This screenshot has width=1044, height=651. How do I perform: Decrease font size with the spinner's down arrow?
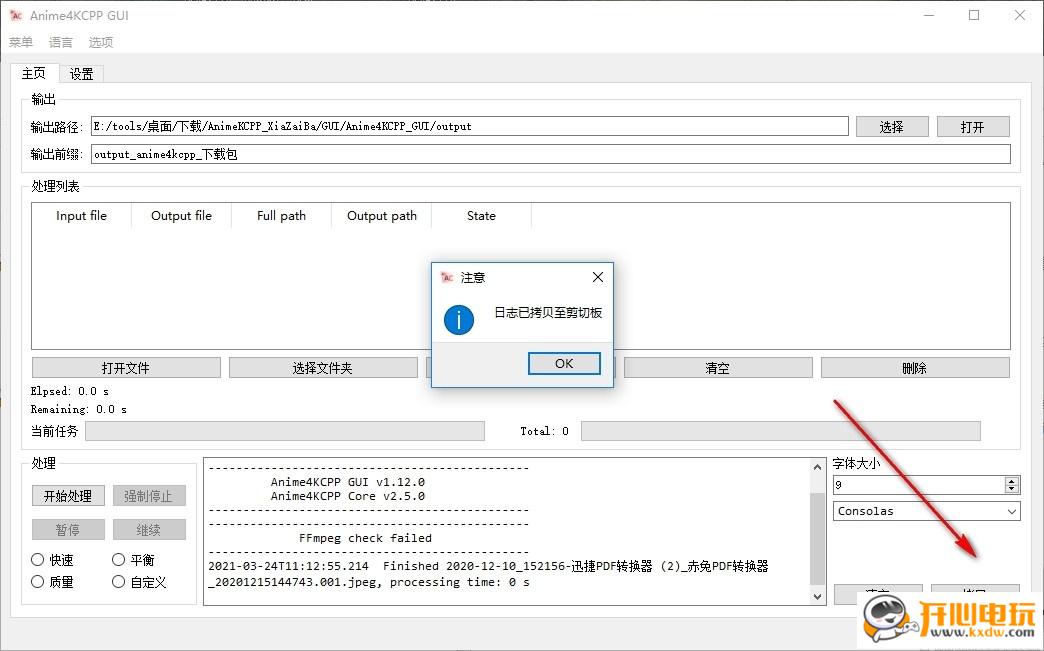tap(1011, 489)
